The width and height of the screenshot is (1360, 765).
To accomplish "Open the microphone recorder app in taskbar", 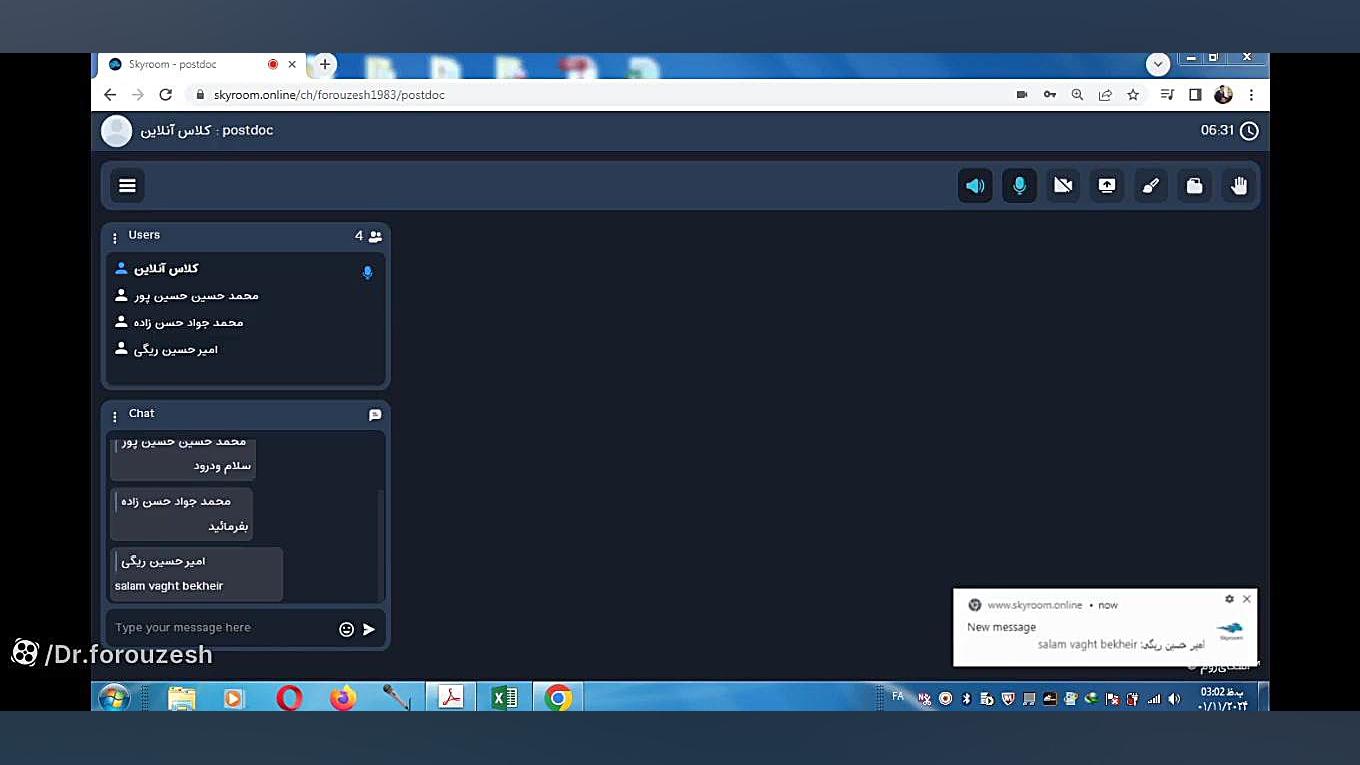I will pyautogui.click(x=396, y=697).
